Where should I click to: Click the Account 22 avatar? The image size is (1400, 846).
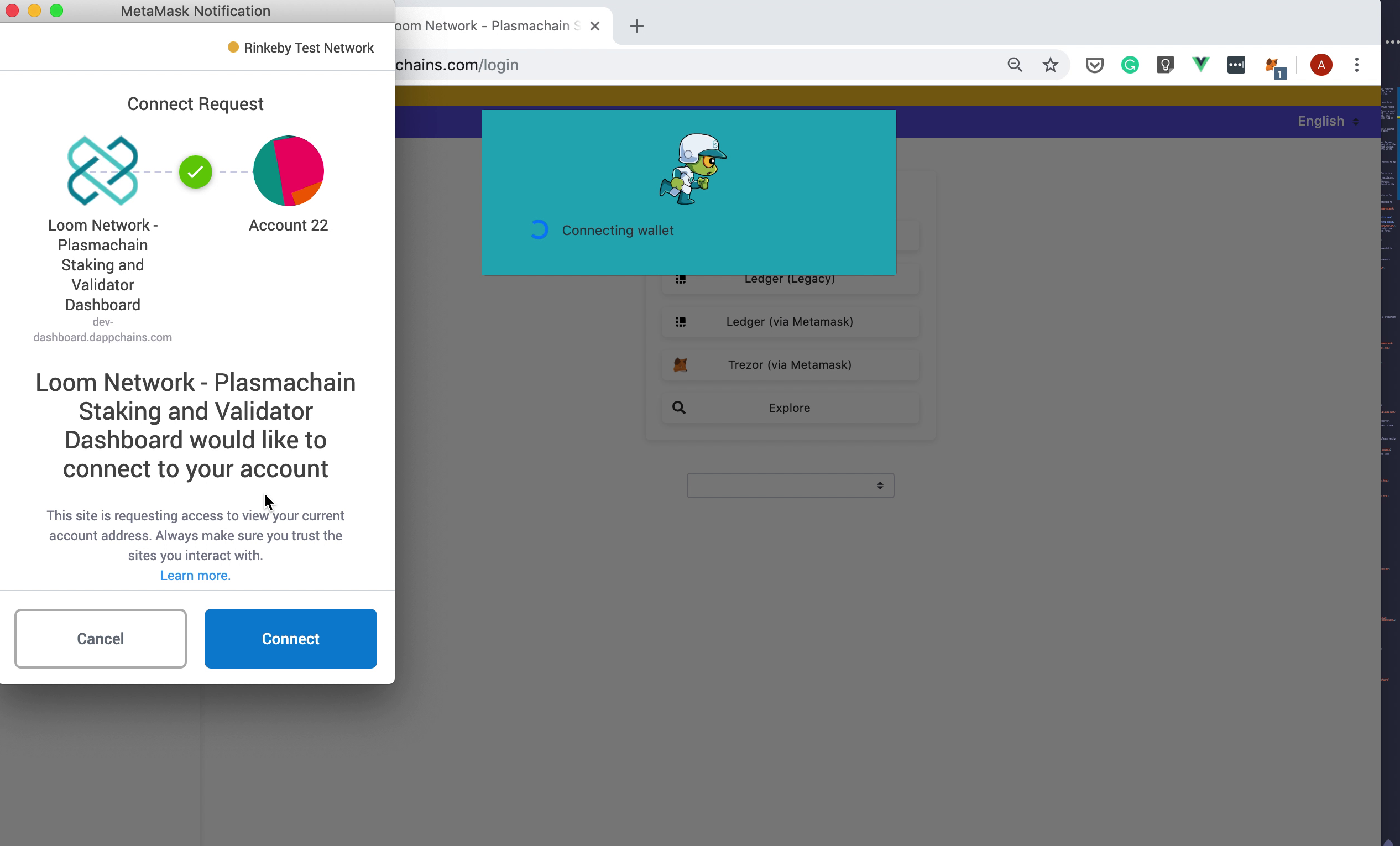pyautogui.click(x=289, y=170)
